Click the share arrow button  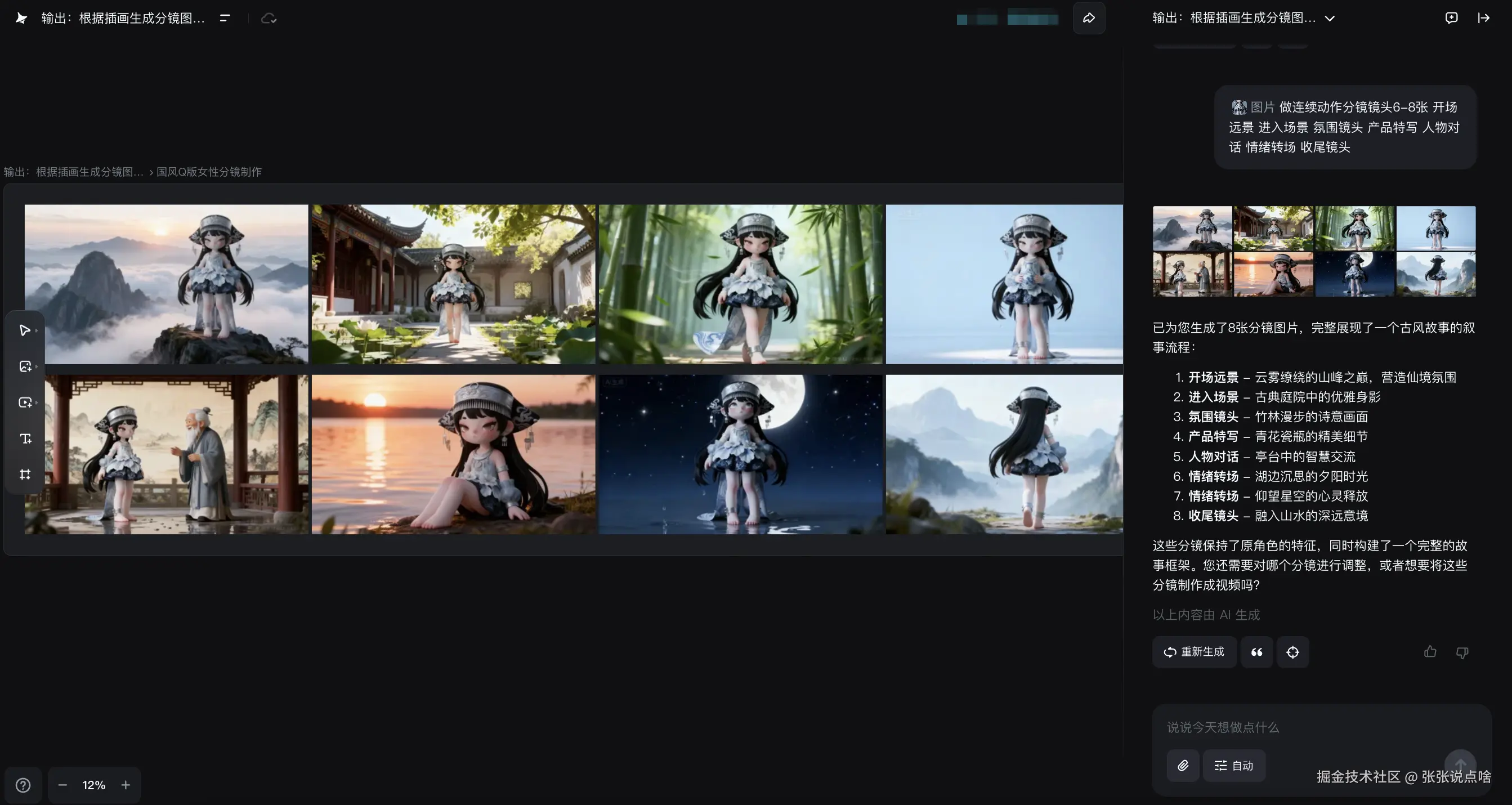[x=1089, y=18]
